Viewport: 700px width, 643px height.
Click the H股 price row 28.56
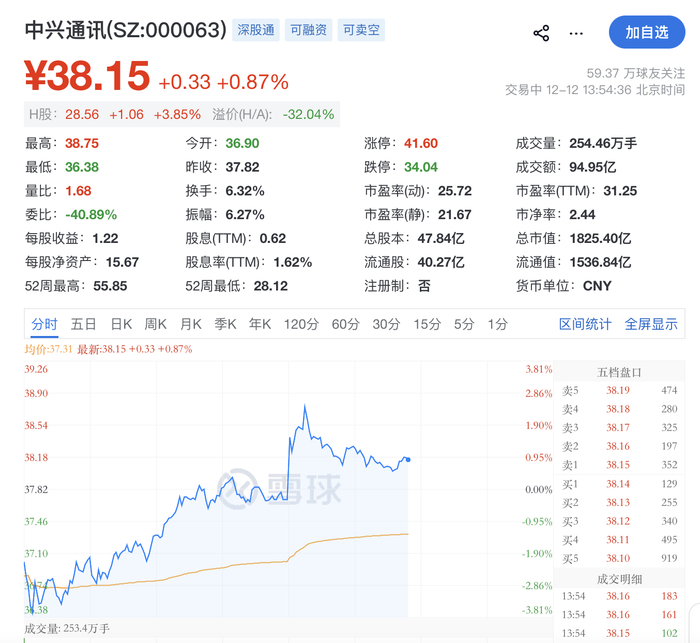click(182, 114)
